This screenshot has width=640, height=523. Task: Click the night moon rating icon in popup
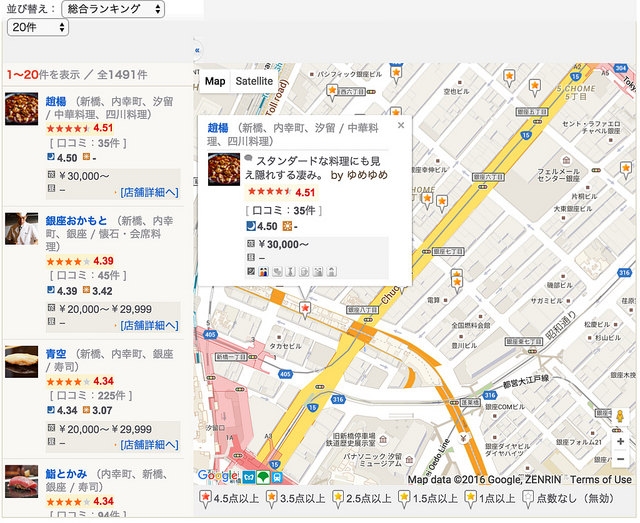point(251,226)
